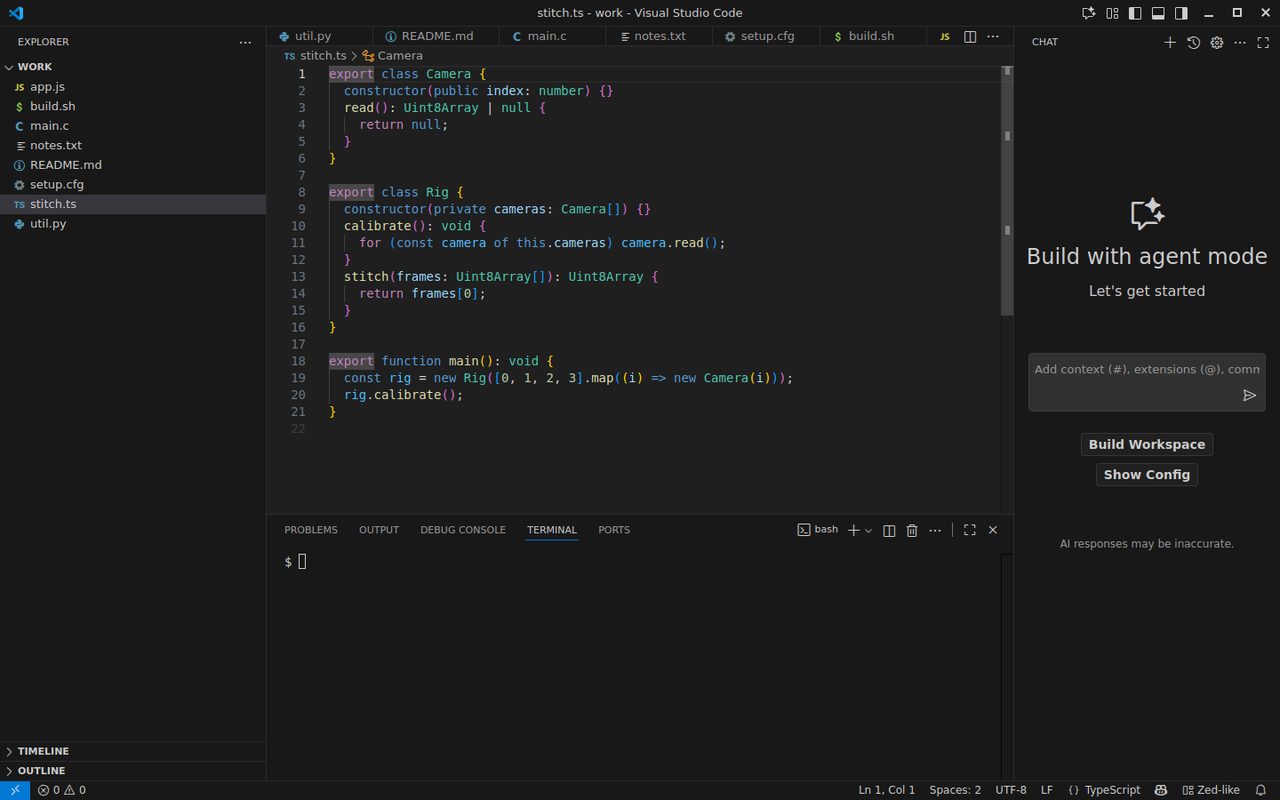Open the stitch.ts breadcrumb dropdown
Image resolution: width=1280 pixels, height=800 pixels.
[316, 56]
